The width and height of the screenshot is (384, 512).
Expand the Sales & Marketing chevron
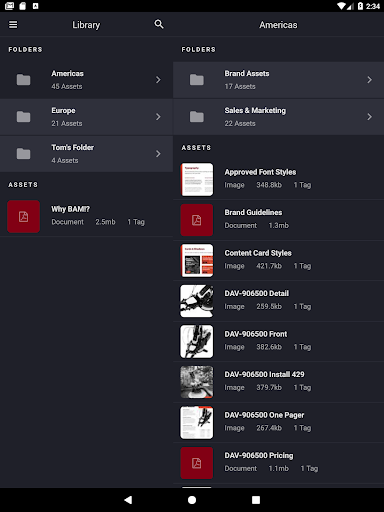[x=369, y=117]
